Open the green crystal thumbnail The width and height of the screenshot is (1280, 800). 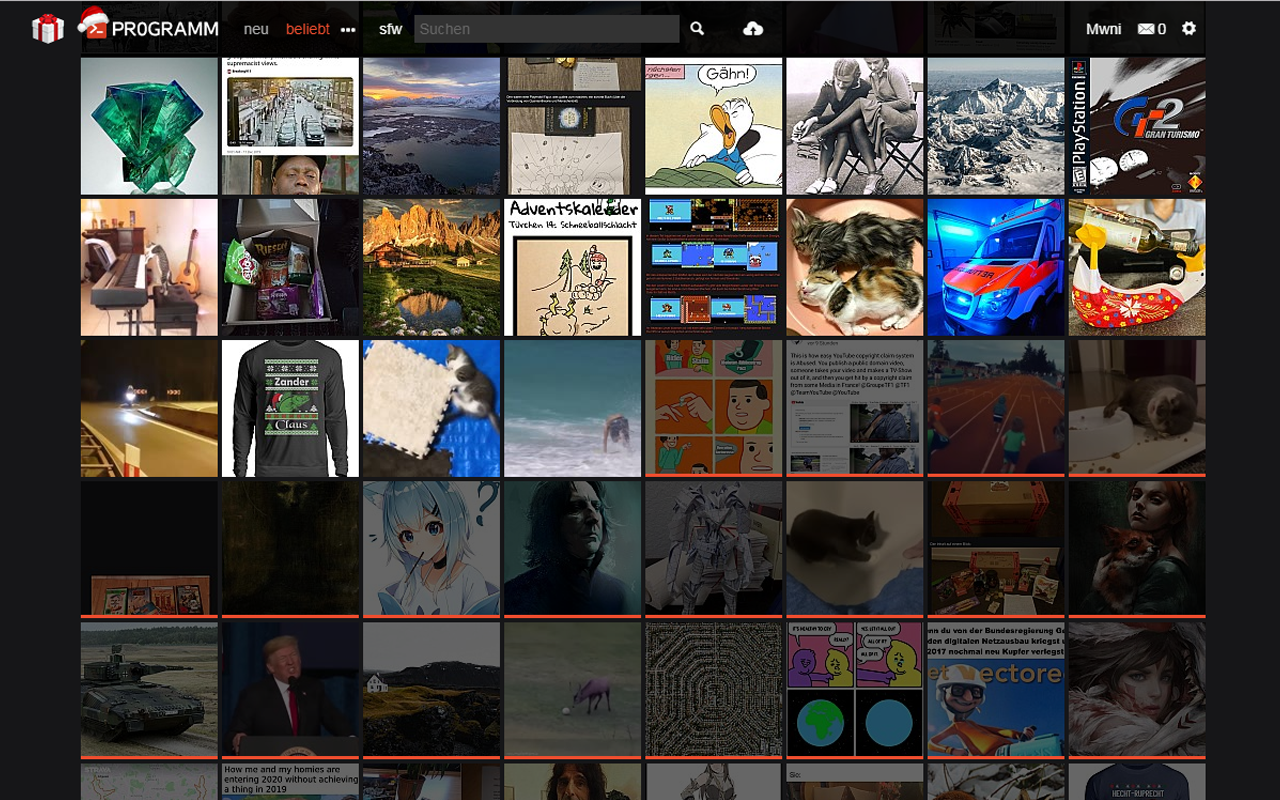[x=149, y=126]
